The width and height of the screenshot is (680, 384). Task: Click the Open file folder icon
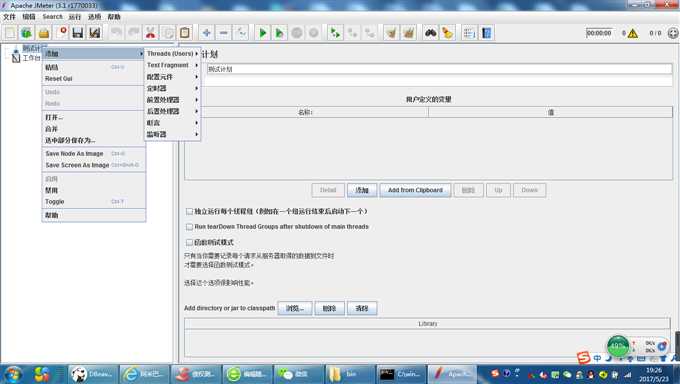(44, 33)
